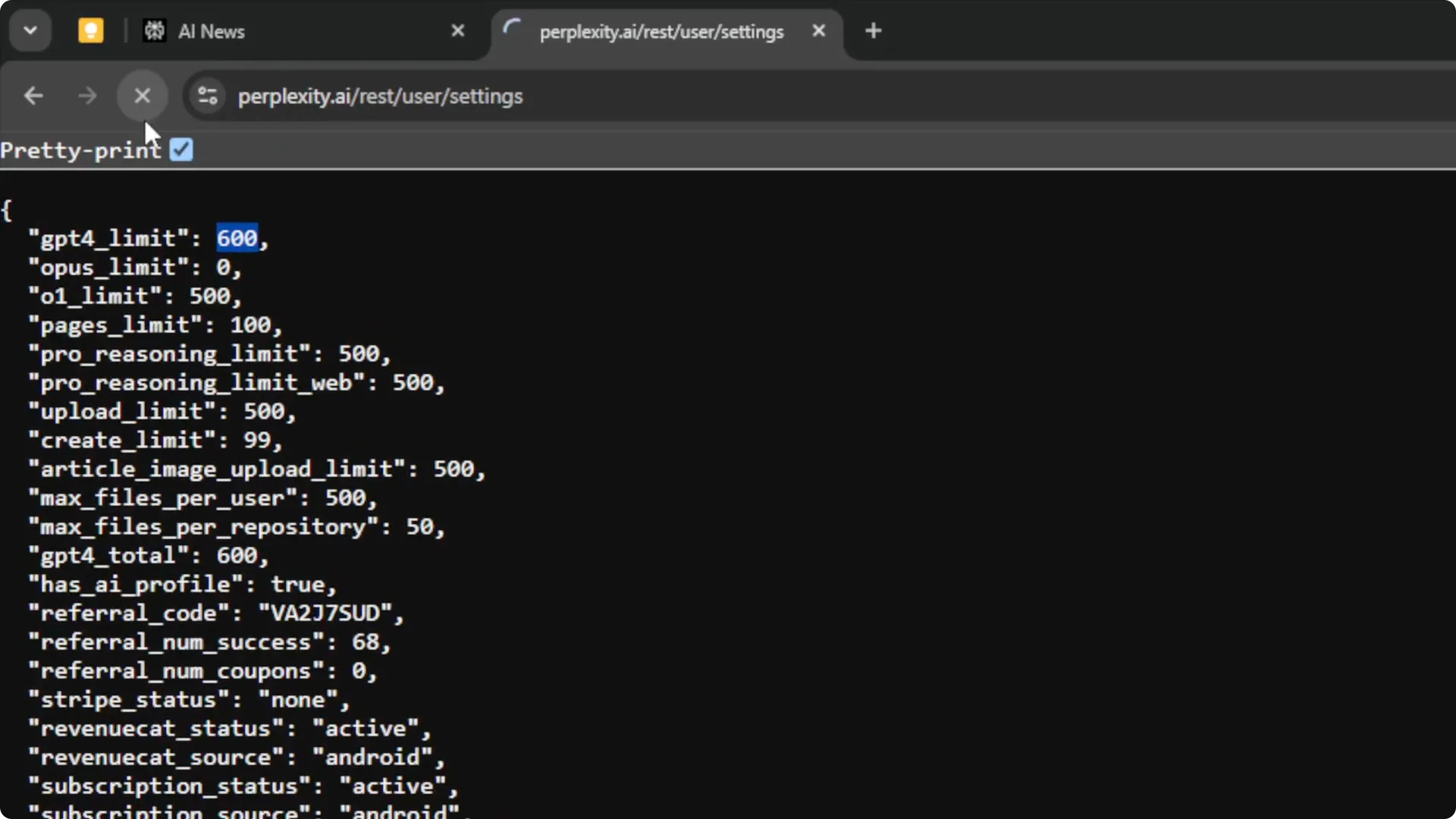Click the highlighted 600 value
1456x819 pixels.
click(x=237, y=237)
